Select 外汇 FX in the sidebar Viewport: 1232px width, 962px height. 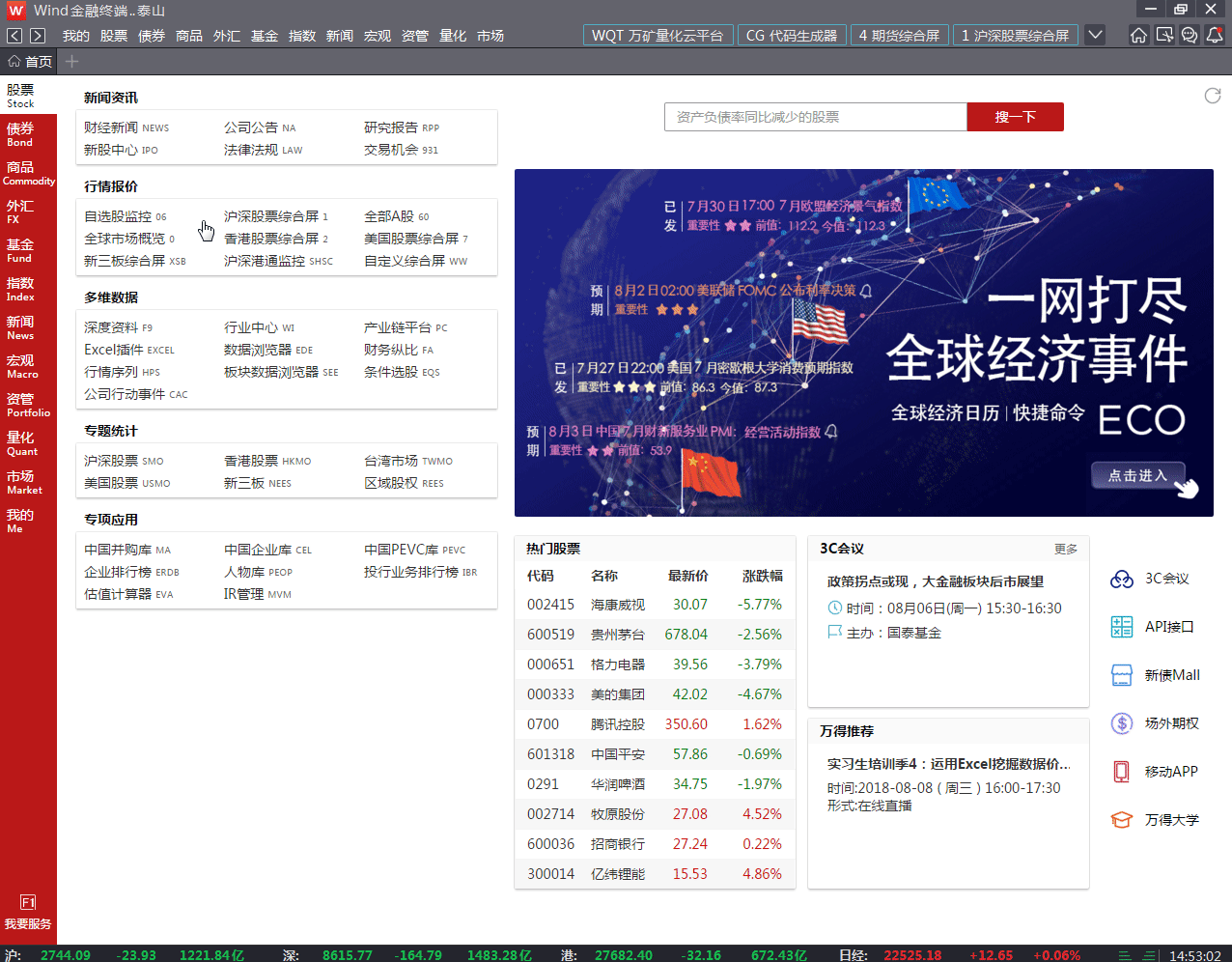coord(28,212)
